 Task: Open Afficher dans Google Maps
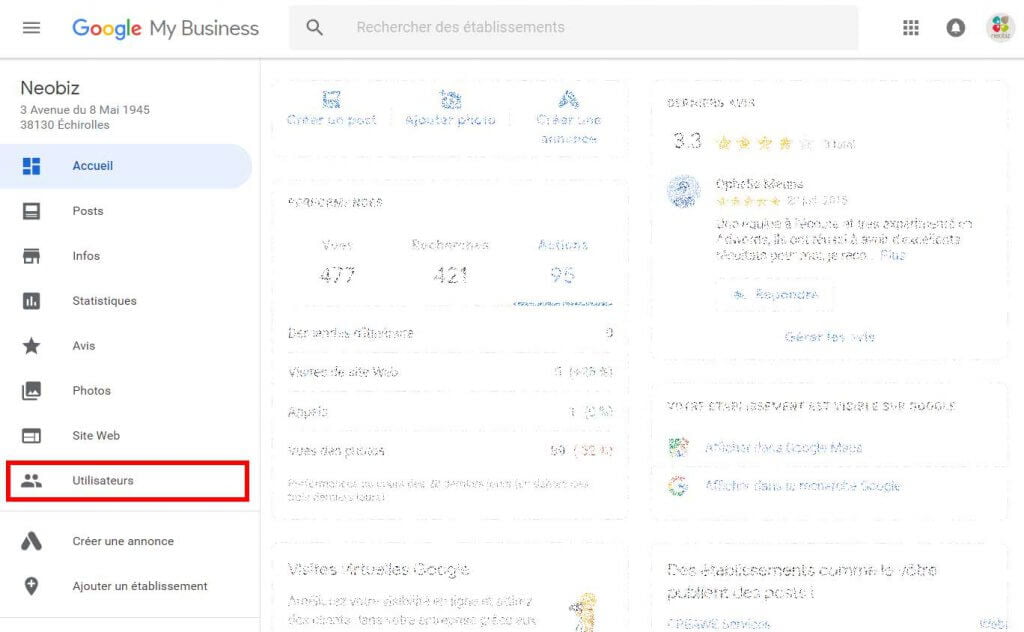click(x=784, y=448)
